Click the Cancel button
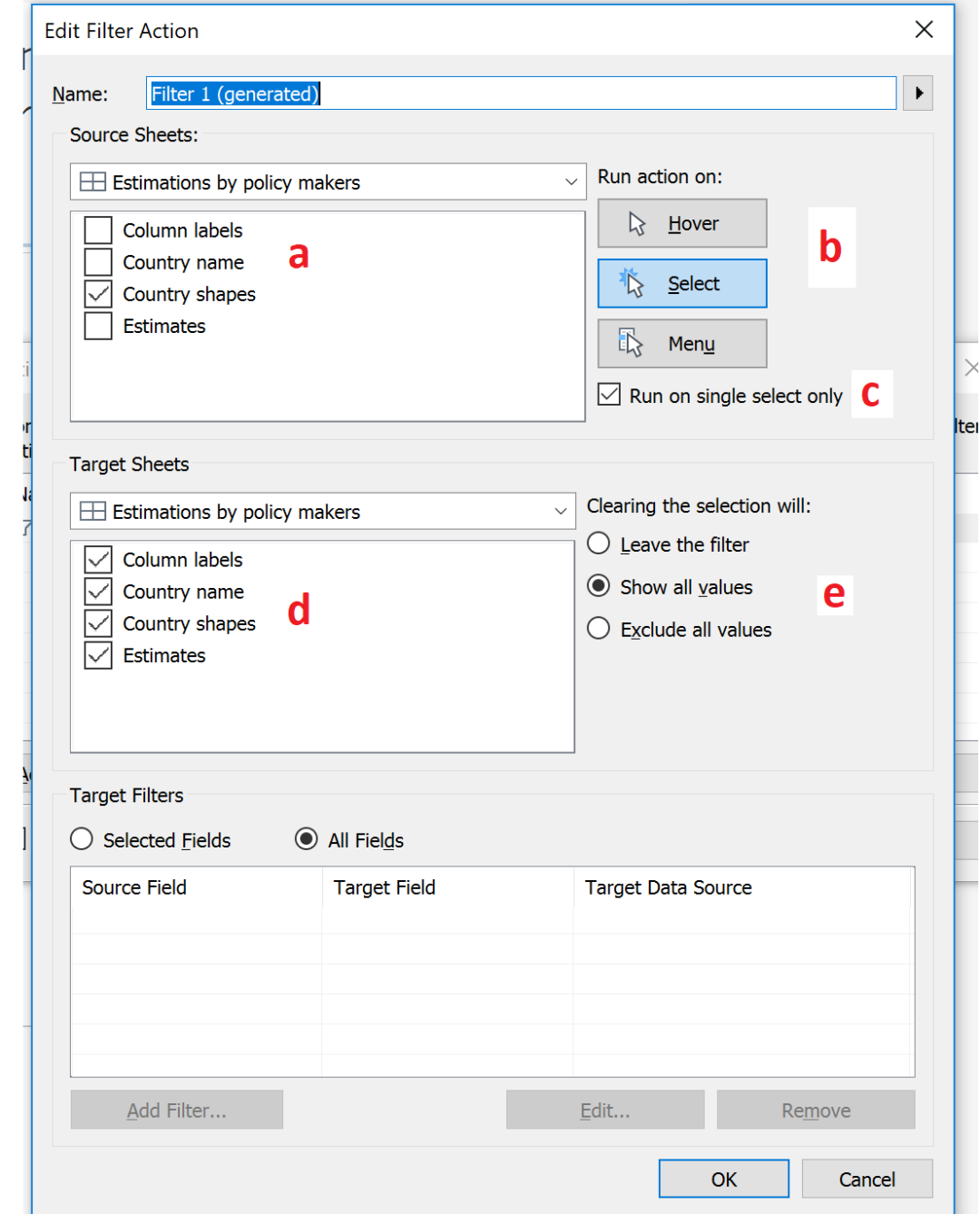The image size is (980, 1214). (x=867, y=1179)
